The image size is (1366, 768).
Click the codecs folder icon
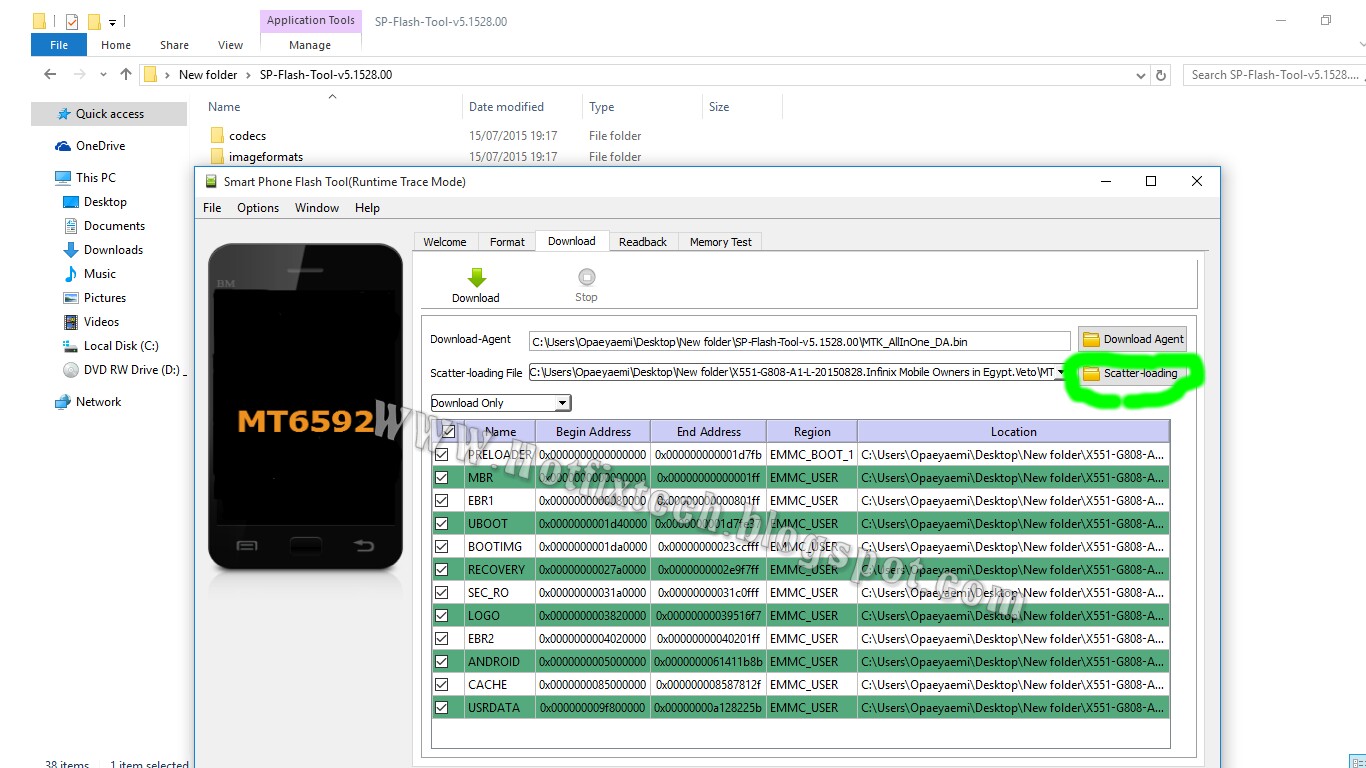(x=217, y=136)
